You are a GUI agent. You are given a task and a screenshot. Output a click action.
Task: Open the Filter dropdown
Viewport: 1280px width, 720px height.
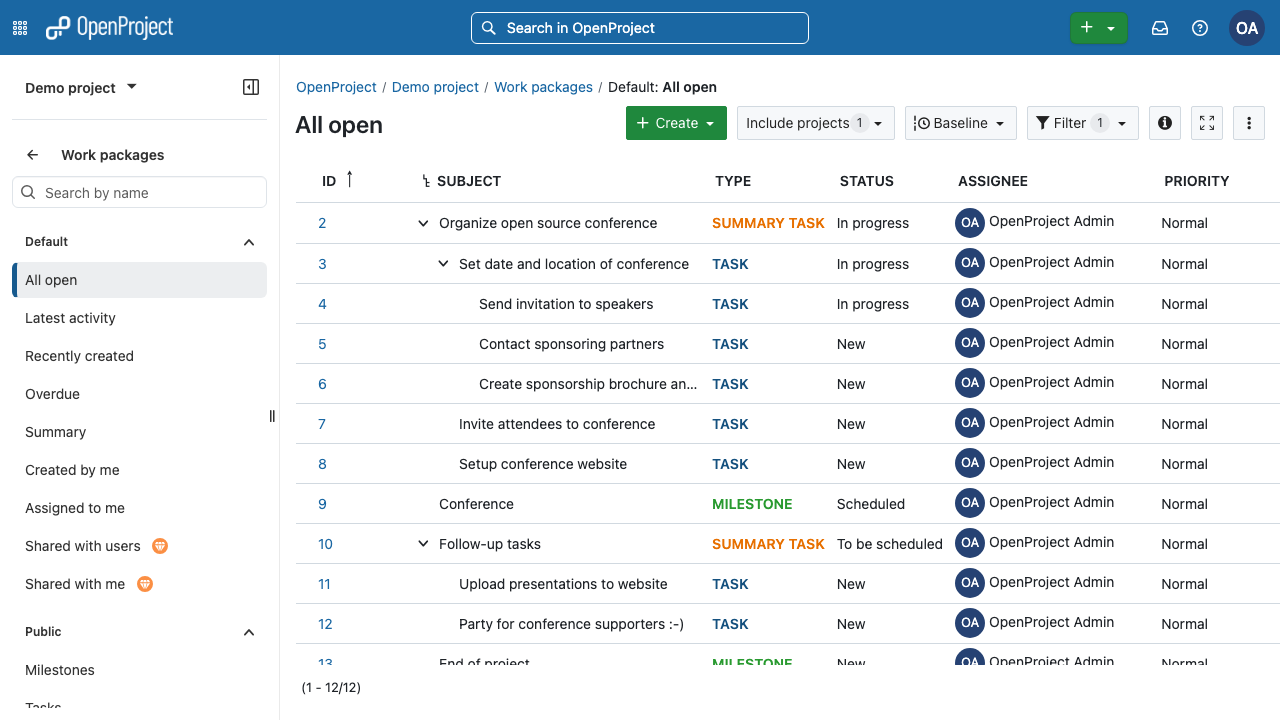click(1082, 123)
